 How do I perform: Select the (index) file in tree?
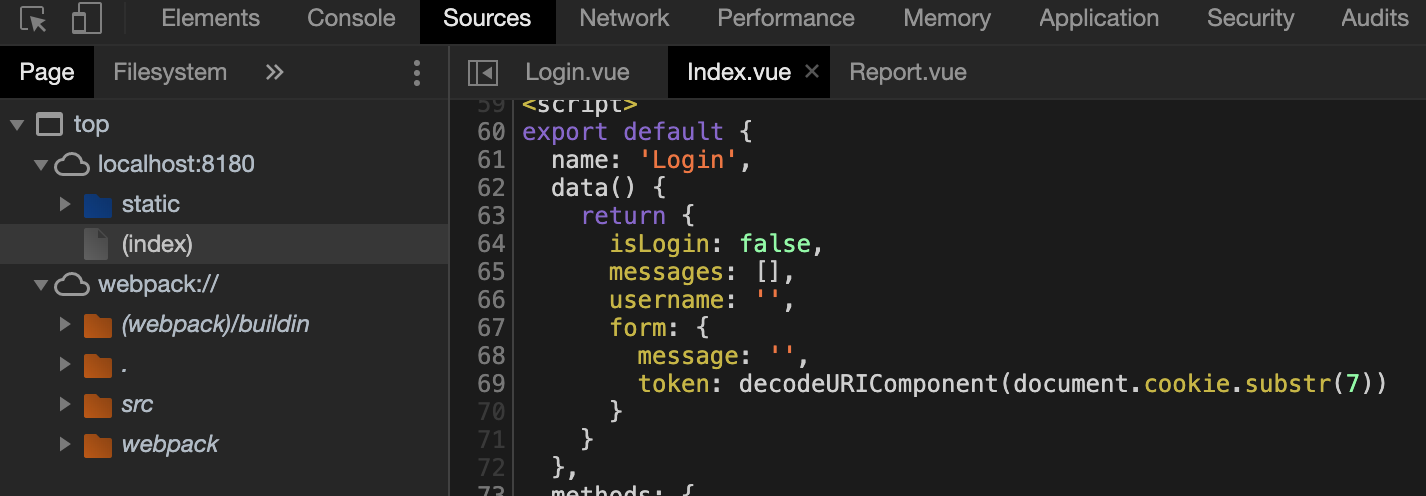[157, 244]
